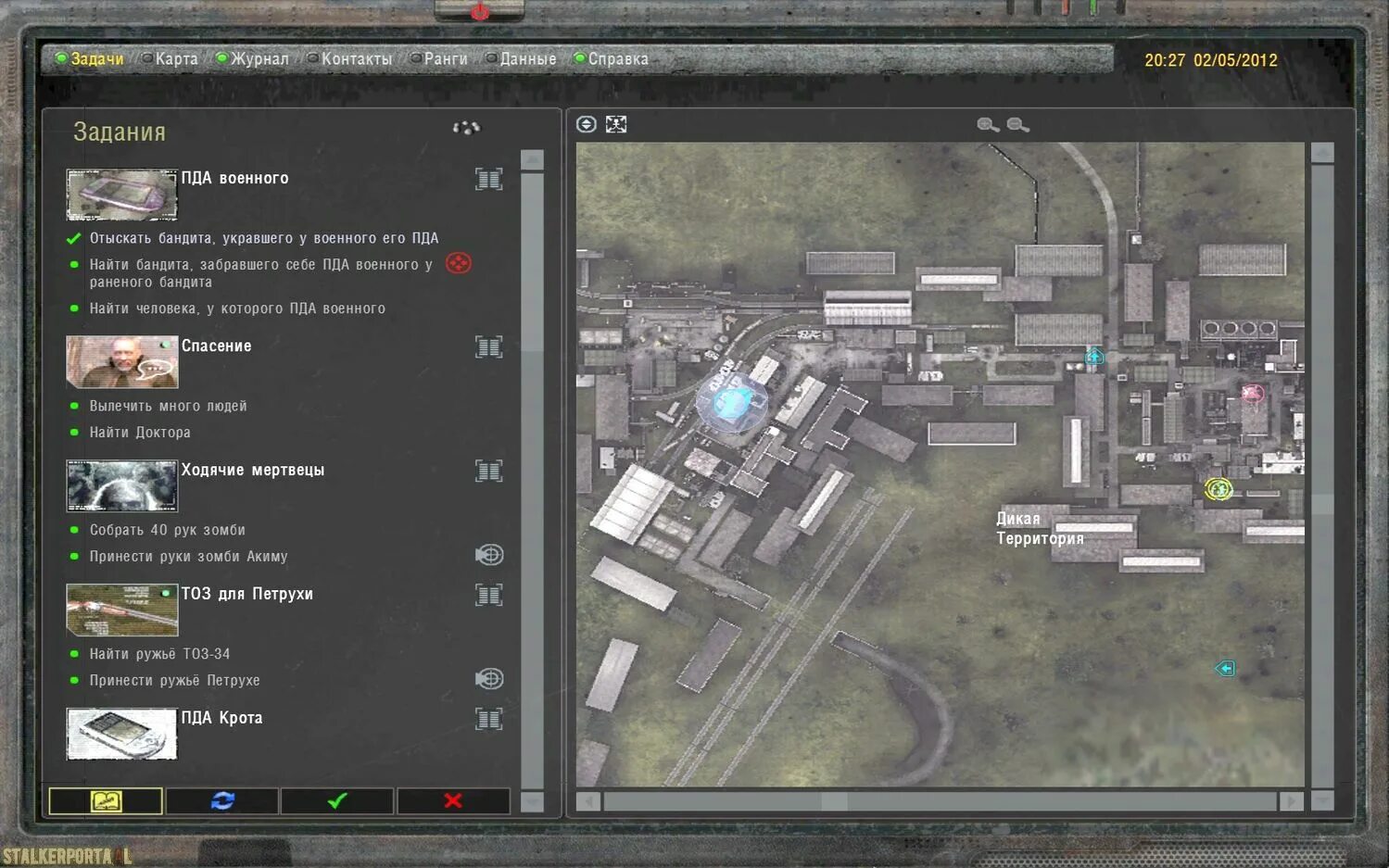Screen dimensions: 1389x868
Task: Click the cyan left-arrow marker on map
Action: 1225,668
